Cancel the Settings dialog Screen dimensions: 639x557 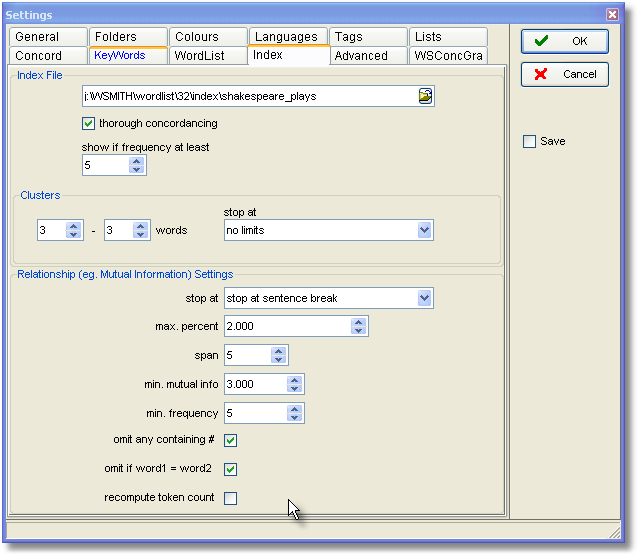pyautogui.click(x=564, y=74)
